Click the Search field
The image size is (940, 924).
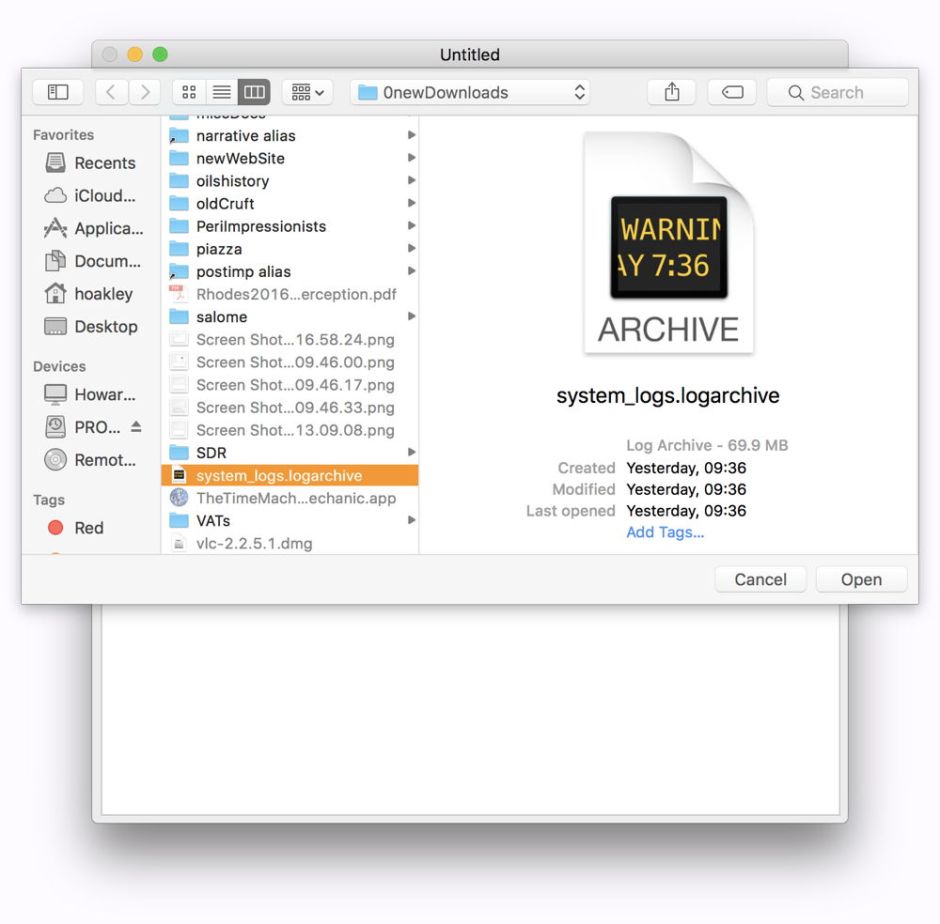tap(837, 92)
